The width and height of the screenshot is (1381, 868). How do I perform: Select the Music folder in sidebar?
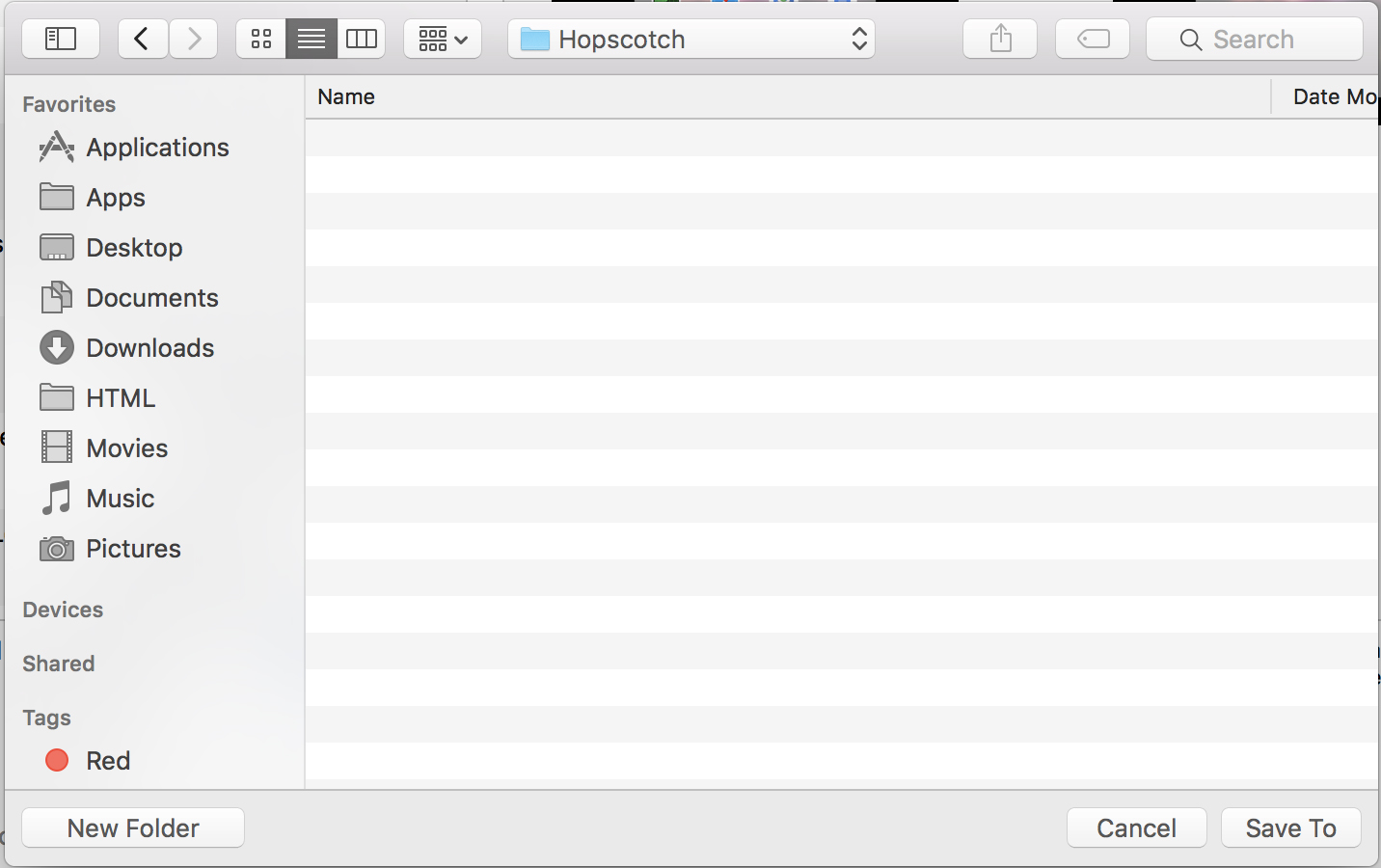click(120, 499)
